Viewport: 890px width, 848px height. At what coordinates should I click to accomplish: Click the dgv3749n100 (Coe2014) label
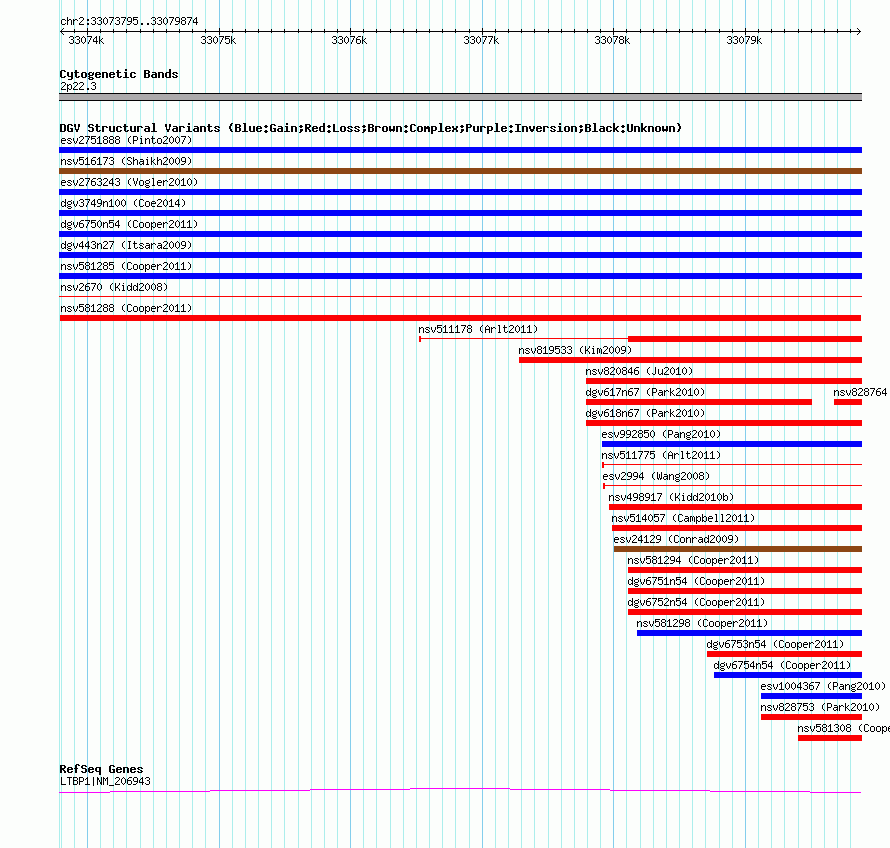tap(123, 203)
